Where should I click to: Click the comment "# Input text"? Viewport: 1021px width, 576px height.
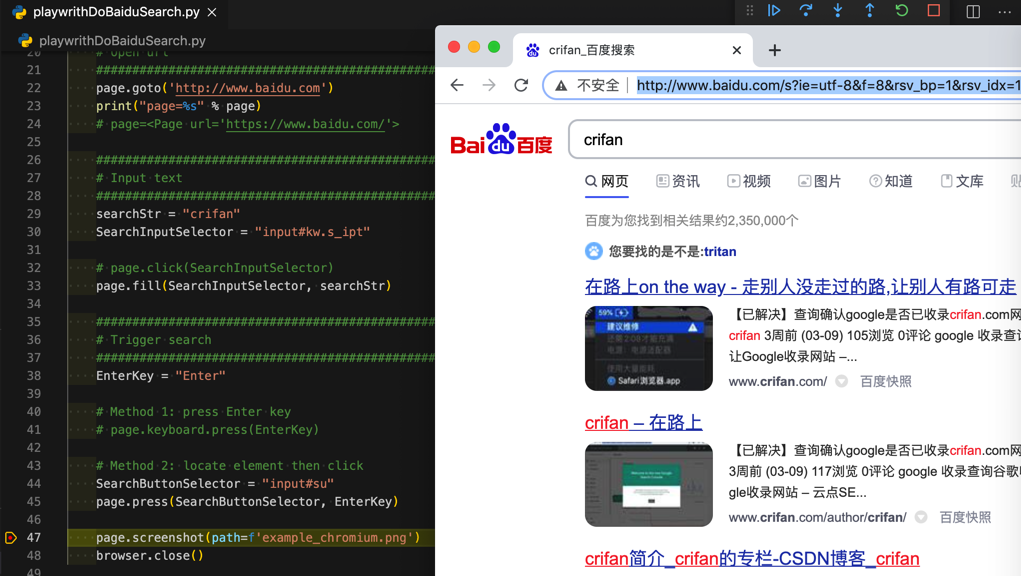point(139,178)
